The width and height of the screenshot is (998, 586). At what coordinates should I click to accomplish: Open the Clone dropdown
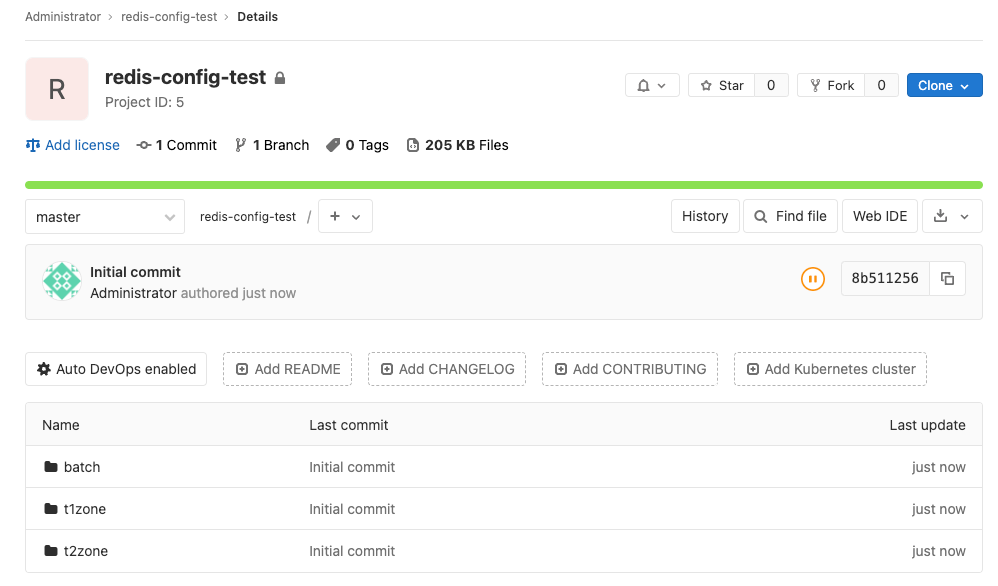pyautogui.click(x=944, y=86)
